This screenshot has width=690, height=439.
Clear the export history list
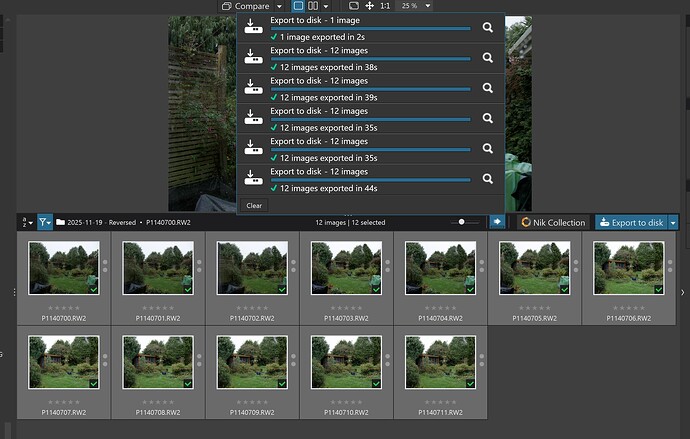(x=254, y=205)
